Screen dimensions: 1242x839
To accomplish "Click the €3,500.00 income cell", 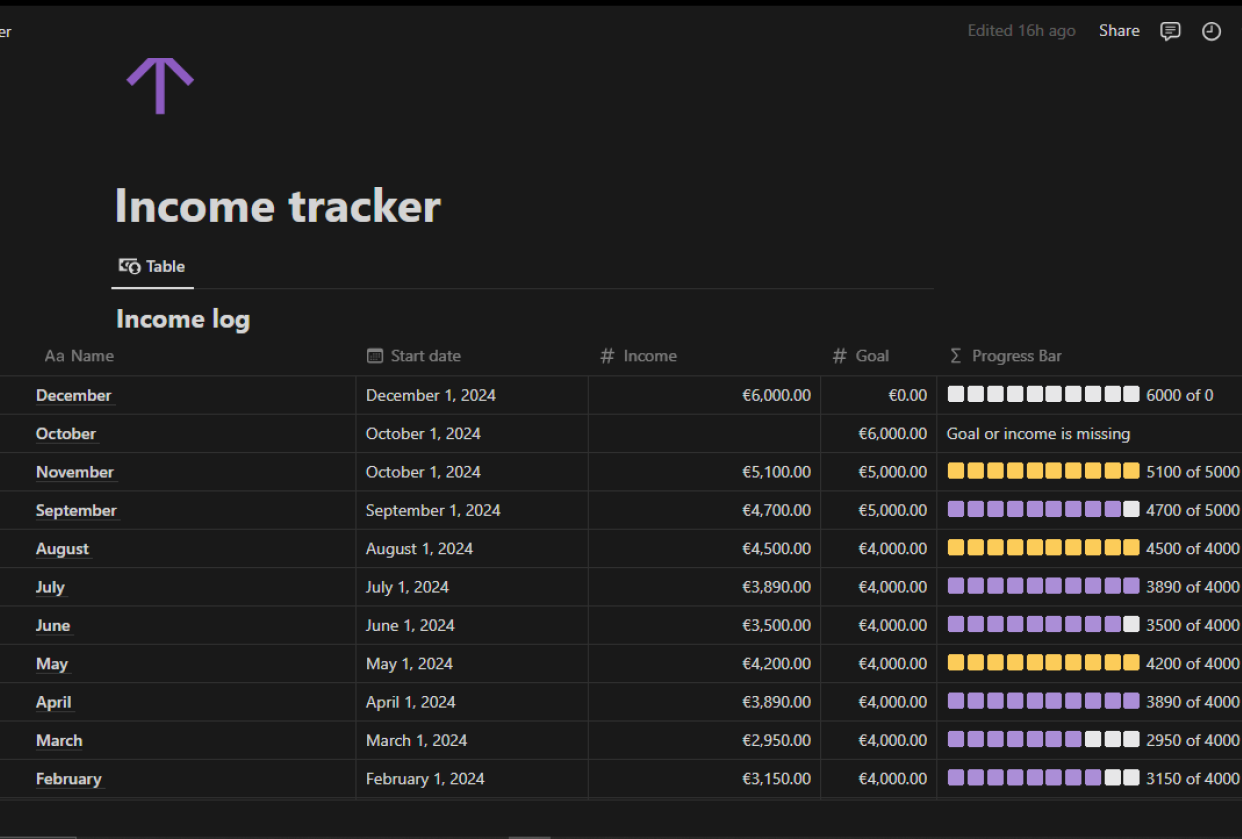I will tap(705, 625).
